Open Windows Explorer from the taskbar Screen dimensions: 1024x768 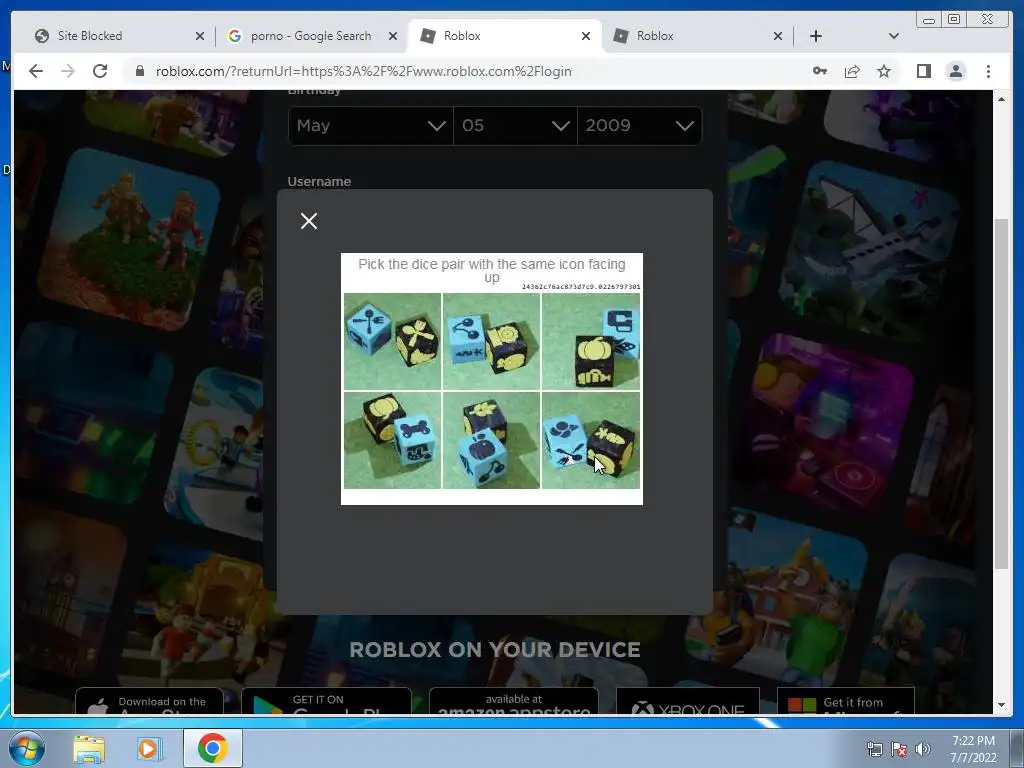click(89, 748)
